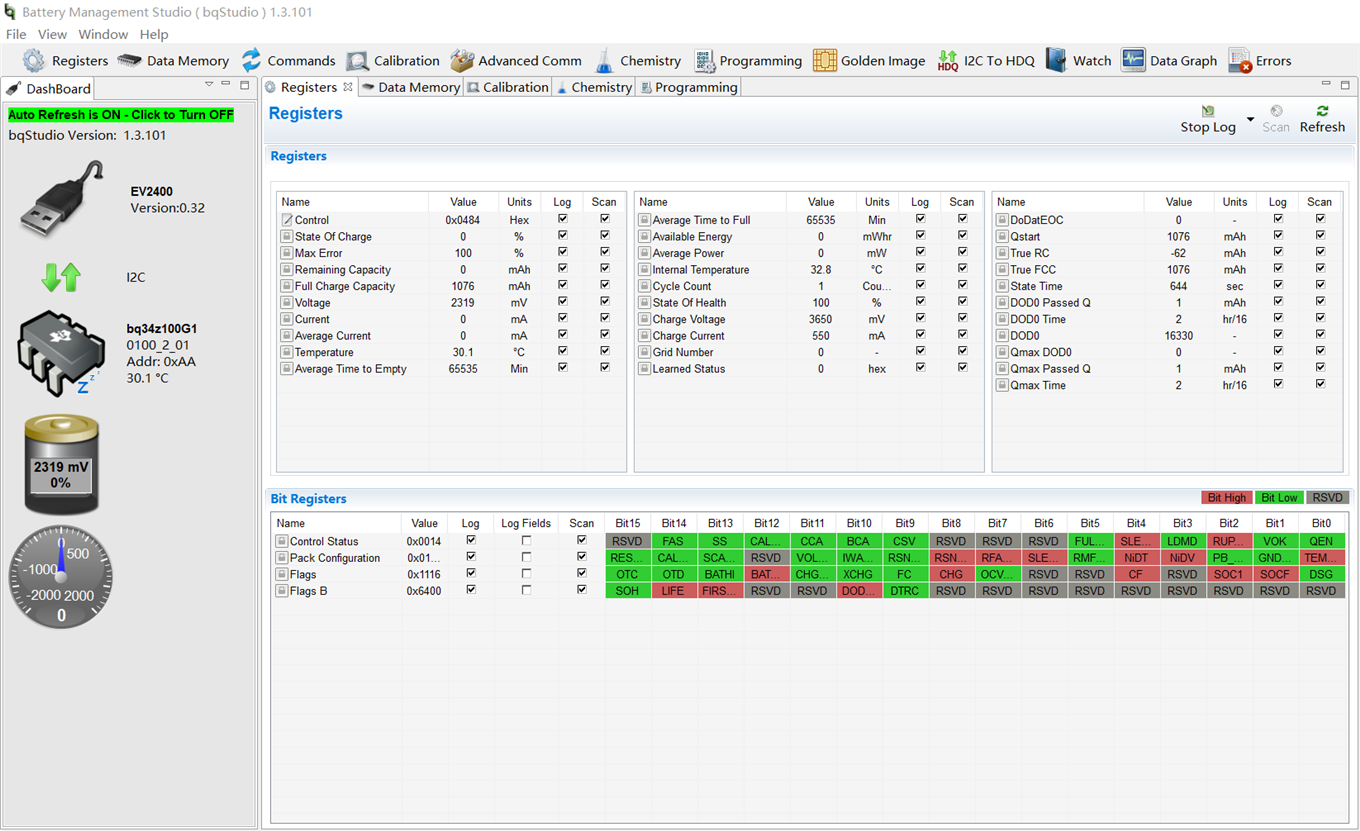
Task: Click the bq34z100G1 chip icon
Action: (60, 353)
